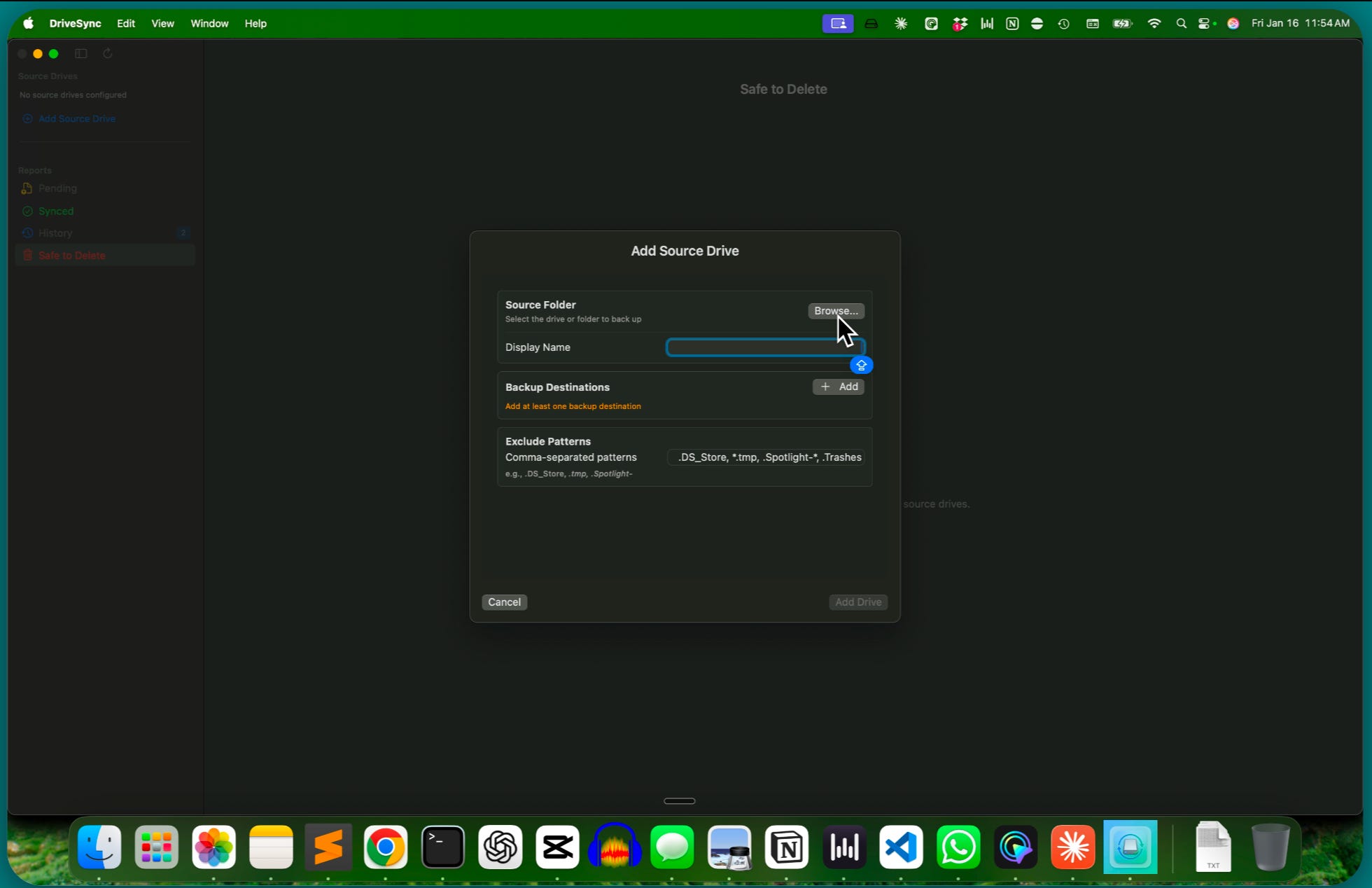Launch Google Chrome from the Dock
This screenshot has width=1372, height=888.
click(x=385, y=847)
